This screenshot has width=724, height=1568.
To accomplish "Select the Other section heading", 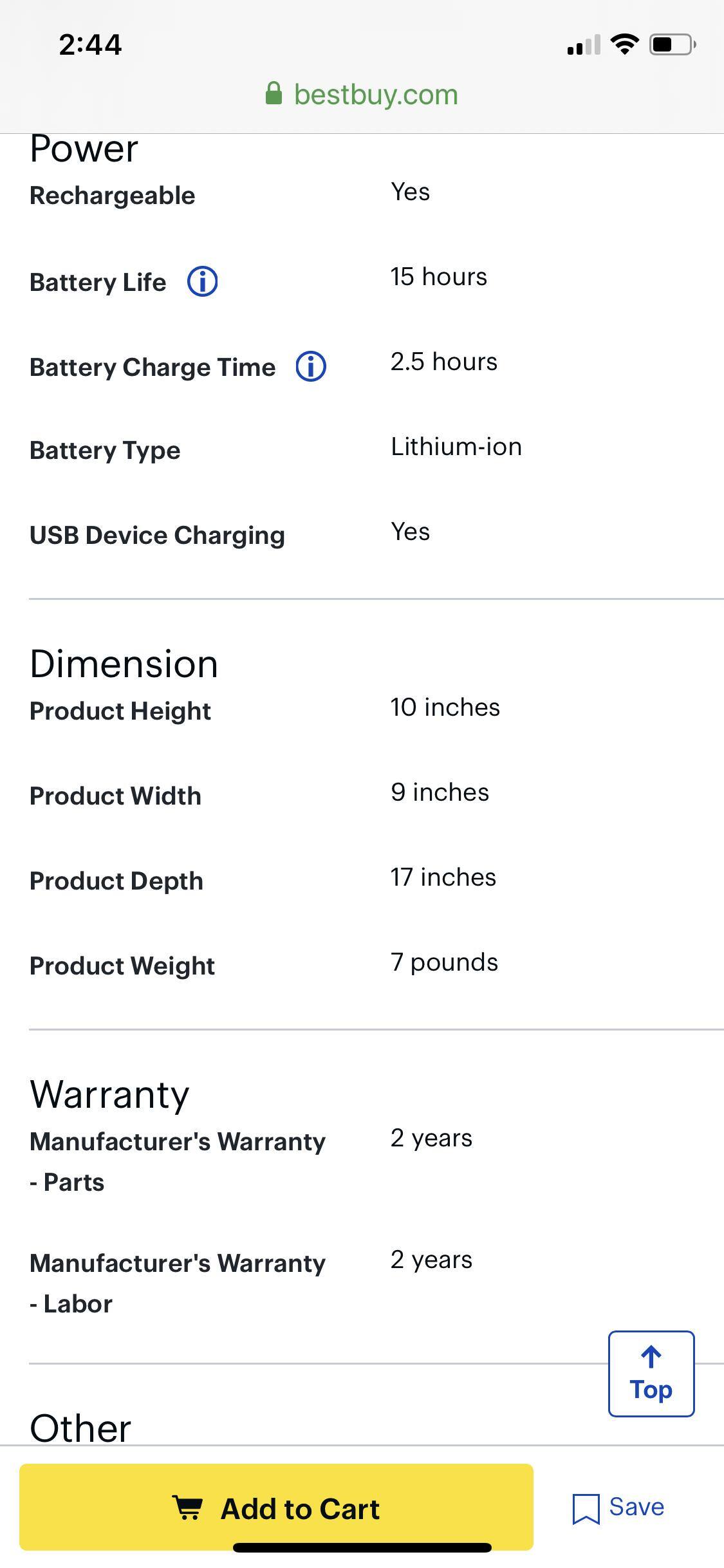I will 80,1428.
